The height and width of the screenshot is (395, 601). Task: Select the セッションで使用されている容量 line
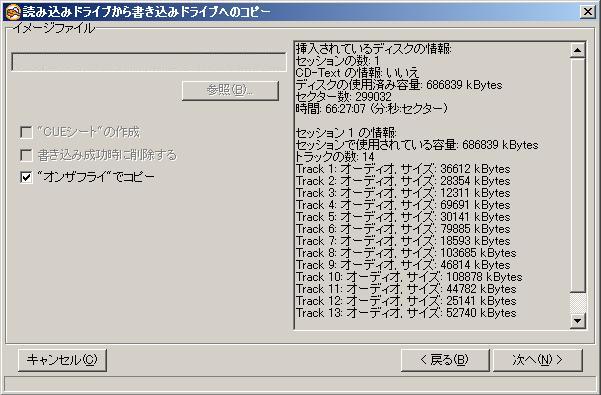pyautogui.click(x=417, y=145)
